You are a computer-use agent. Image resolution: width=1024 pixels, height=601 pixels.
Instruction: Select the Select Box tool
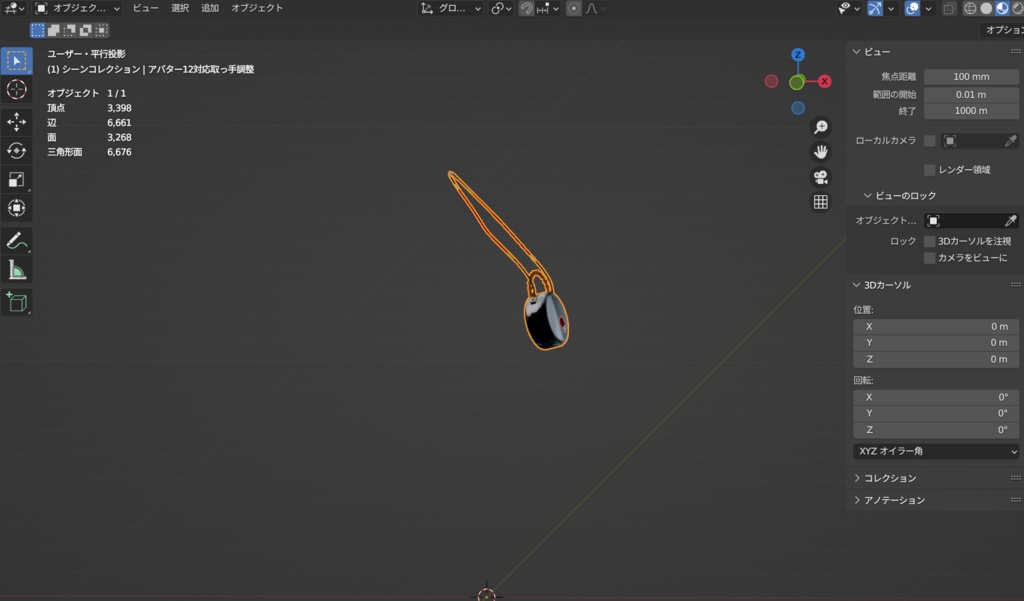point(16,61)
